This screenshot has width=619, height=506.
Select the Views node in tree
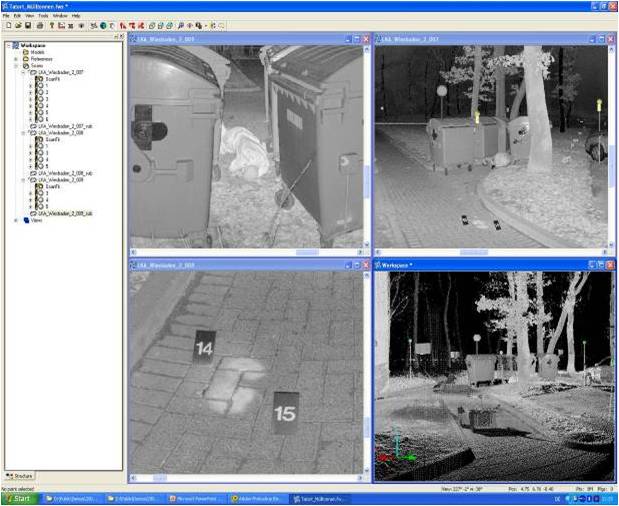click(36, 220)
